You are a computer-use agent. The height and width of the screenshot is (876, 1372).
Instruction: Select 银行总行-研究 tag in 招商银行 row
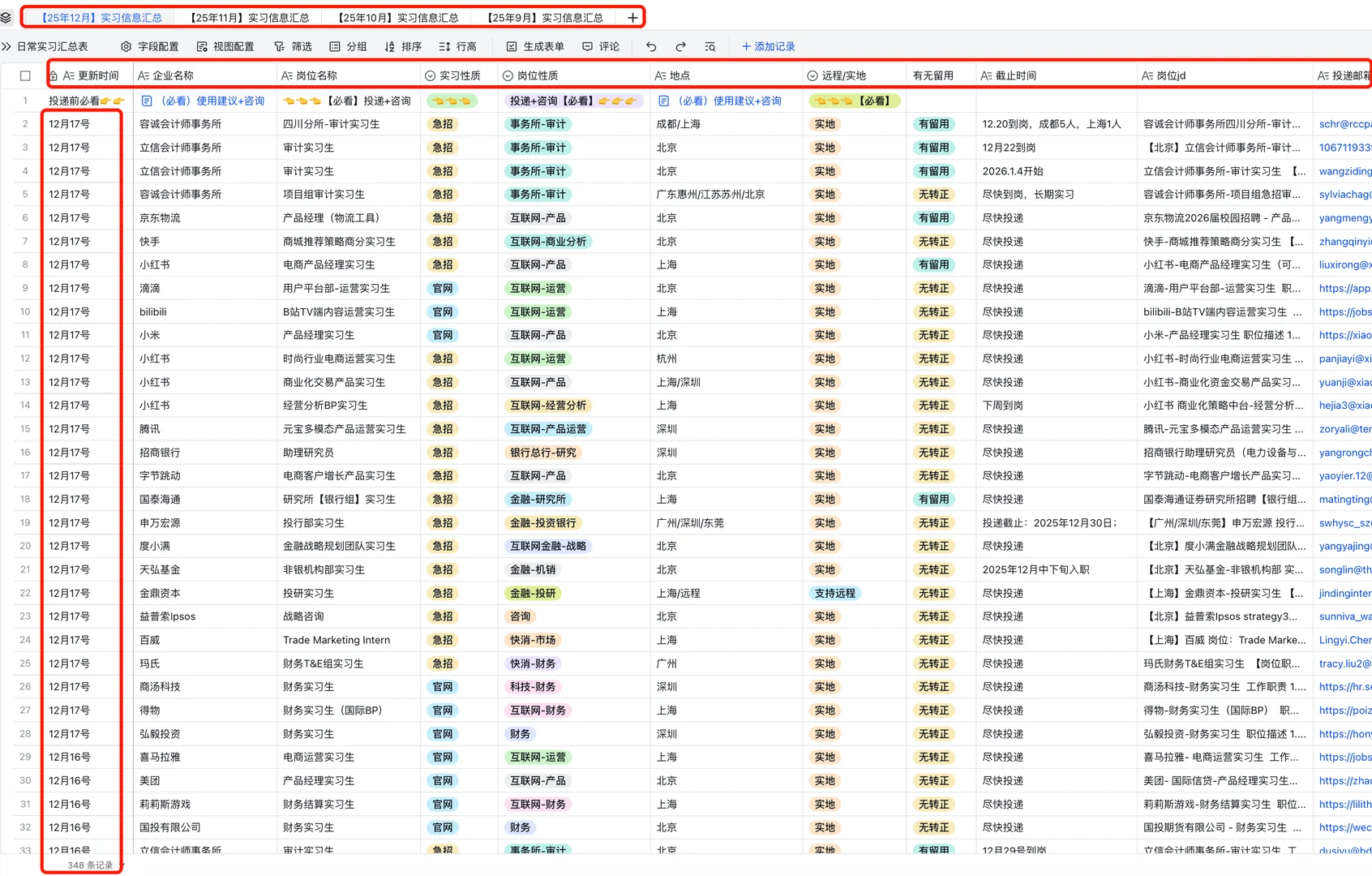click(543, 453)
